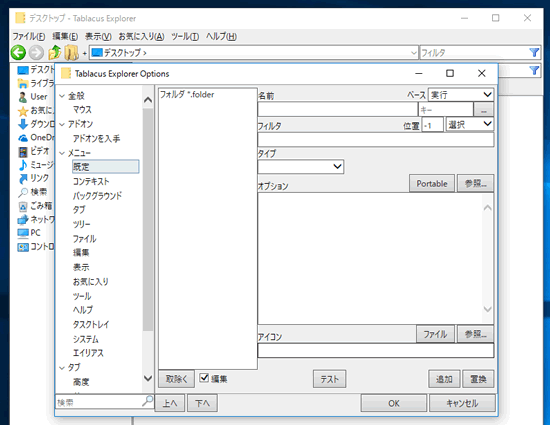This screenshot has height=425, width=550.
Task: Select the フォルダ *.folder list entry
Action: [187, 95]
